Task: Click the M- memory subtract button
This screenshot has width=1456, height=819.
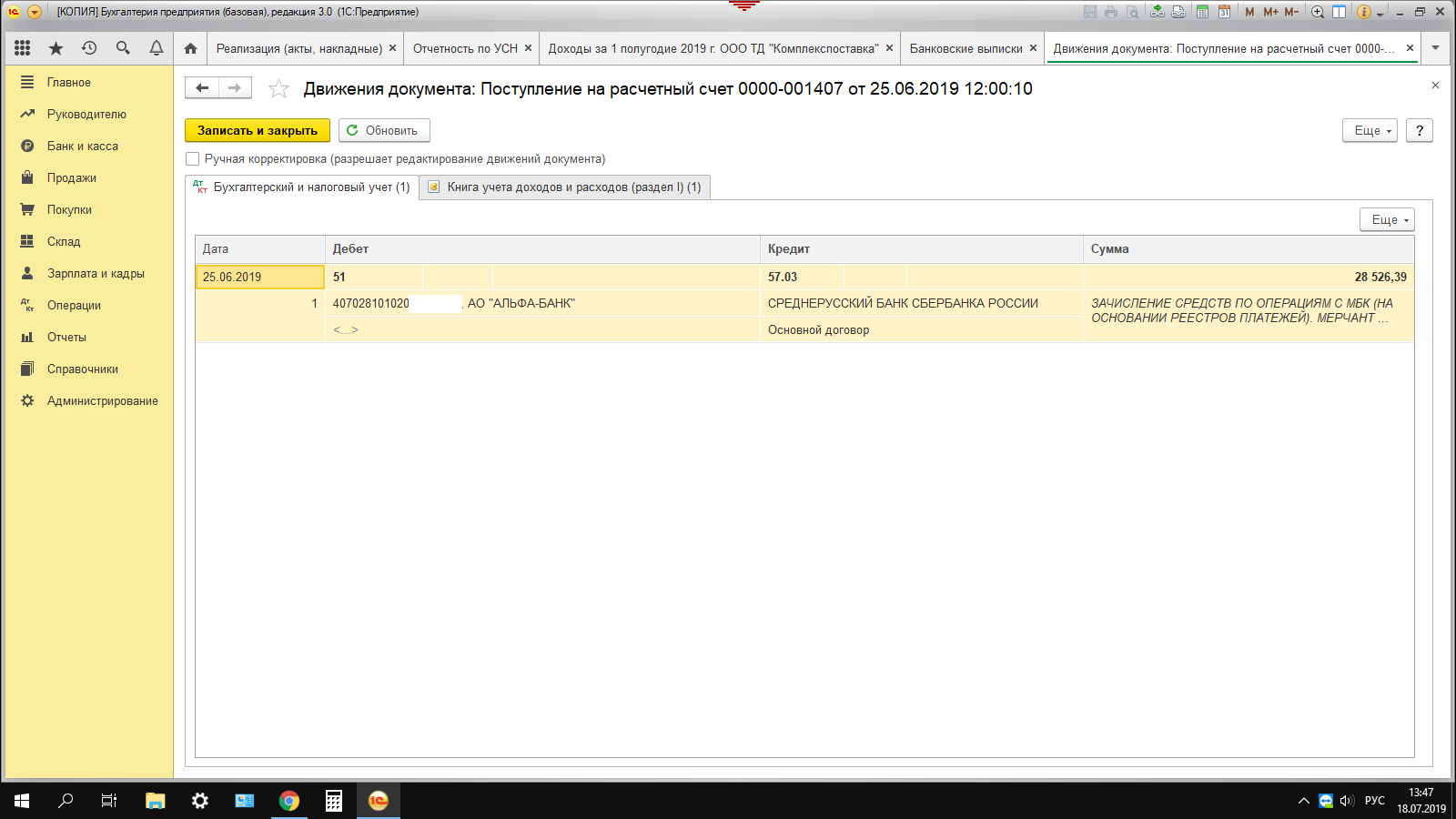Action: tap(1291, 12)
